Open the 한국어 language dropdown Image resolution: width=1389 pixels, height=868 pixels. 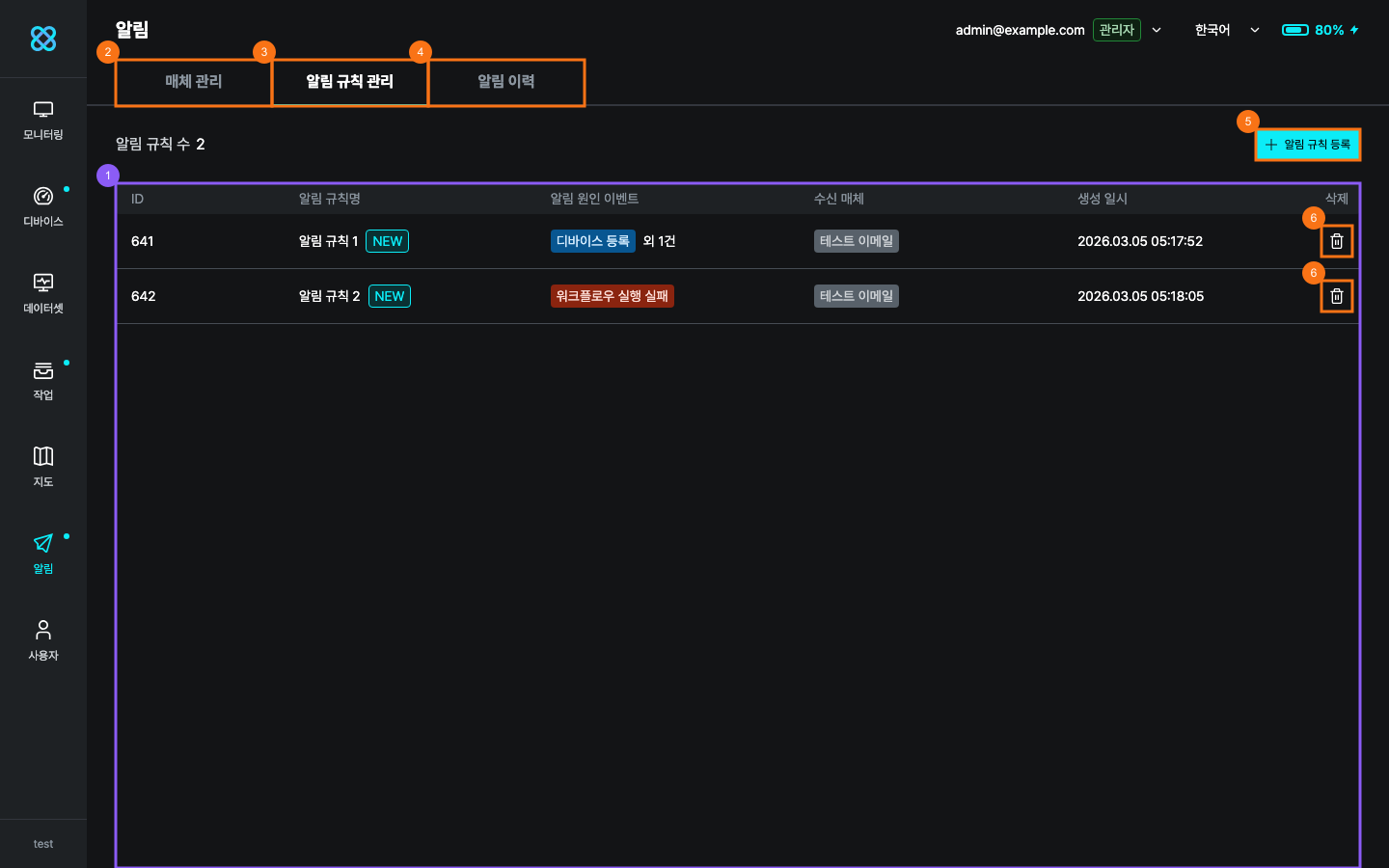coord(1226,30)
